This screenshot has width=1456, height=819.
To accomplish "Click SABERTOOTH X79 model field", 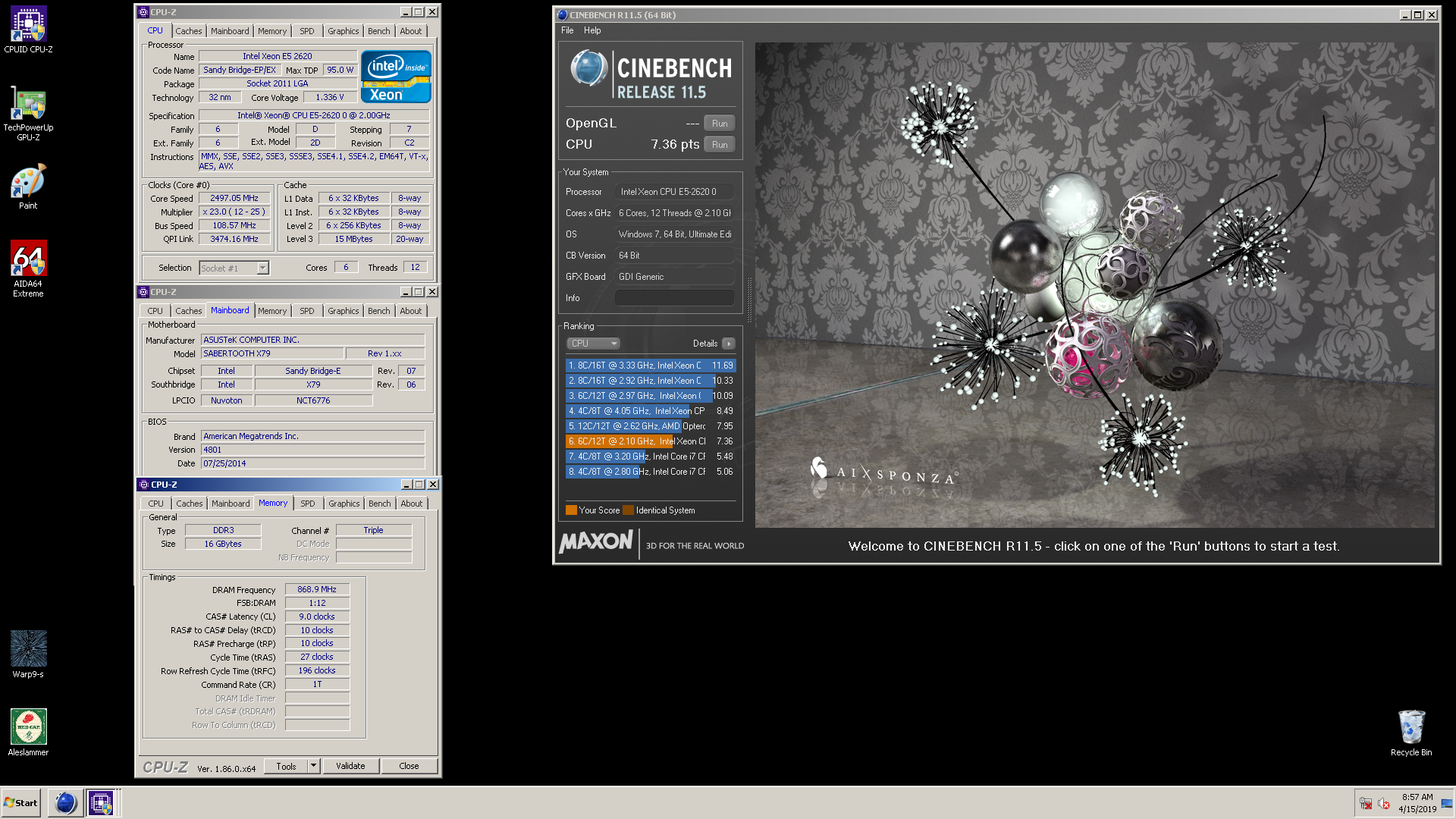I will [271, 353].
